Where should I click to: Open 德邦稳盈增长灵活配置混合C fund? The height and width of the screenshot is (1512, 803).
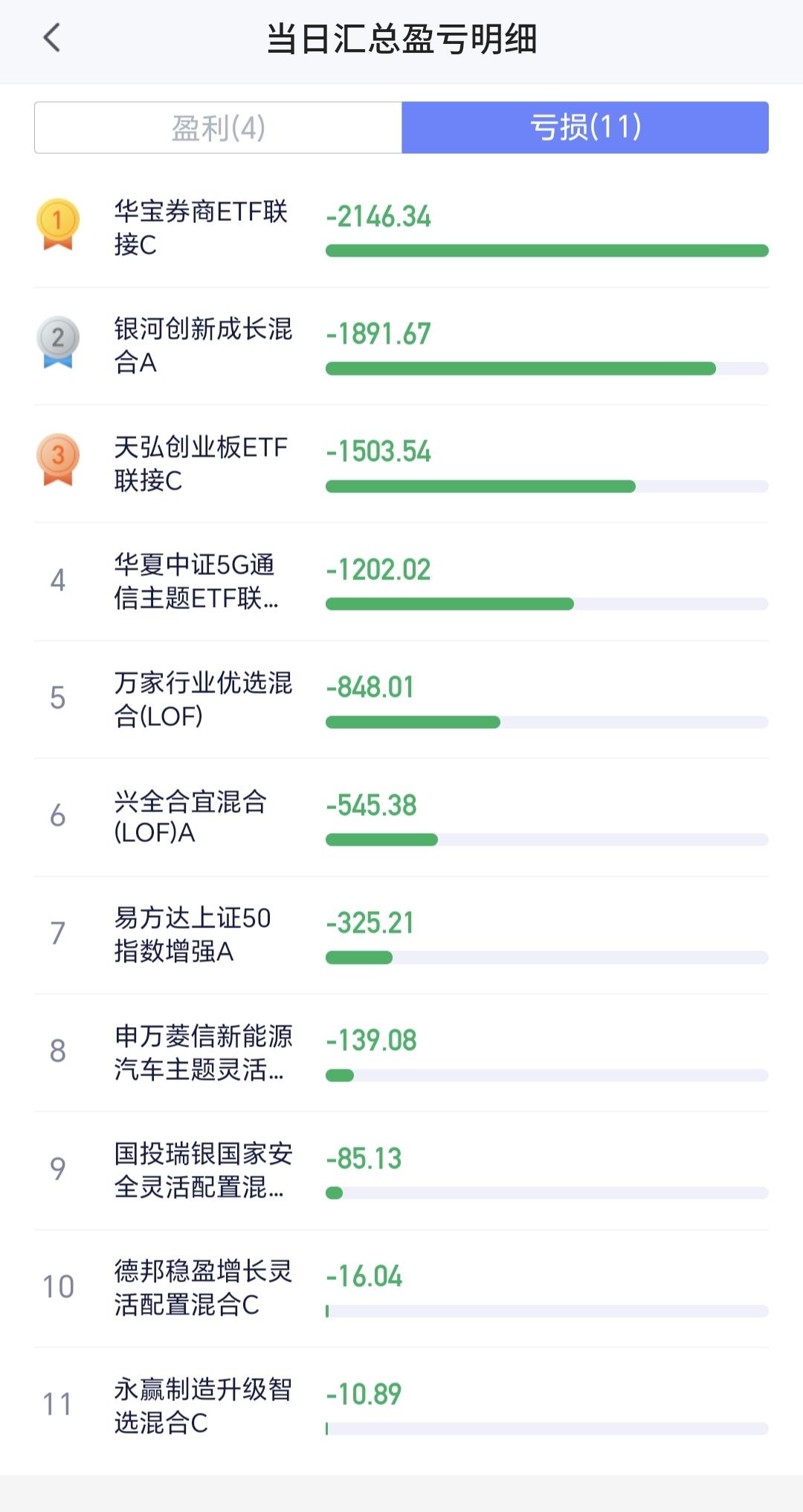click(202, 1287)
